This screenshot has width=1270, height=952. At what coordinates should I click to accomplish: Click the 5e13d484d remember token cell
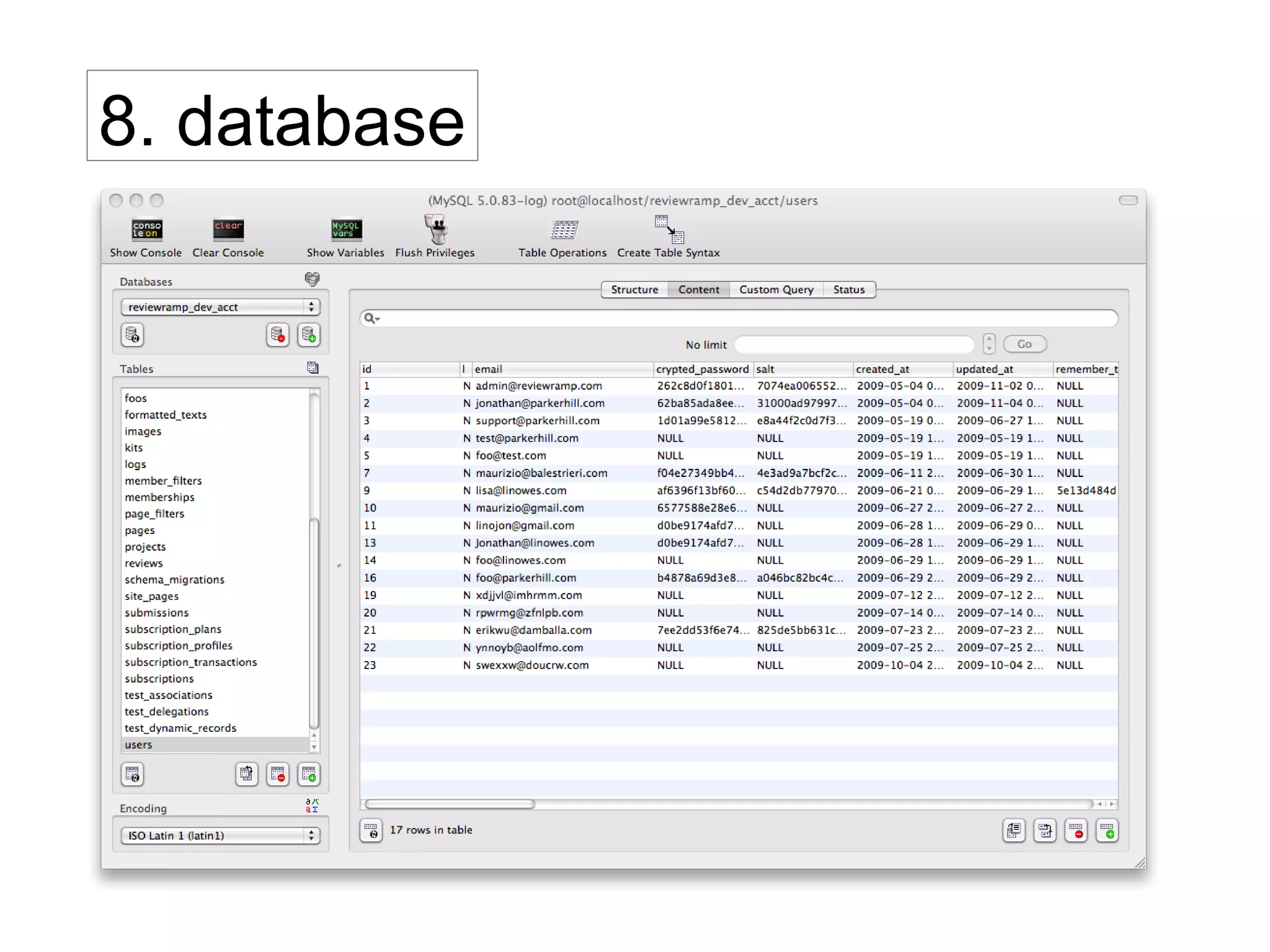pyautogui.click(x=1086, y=490)
